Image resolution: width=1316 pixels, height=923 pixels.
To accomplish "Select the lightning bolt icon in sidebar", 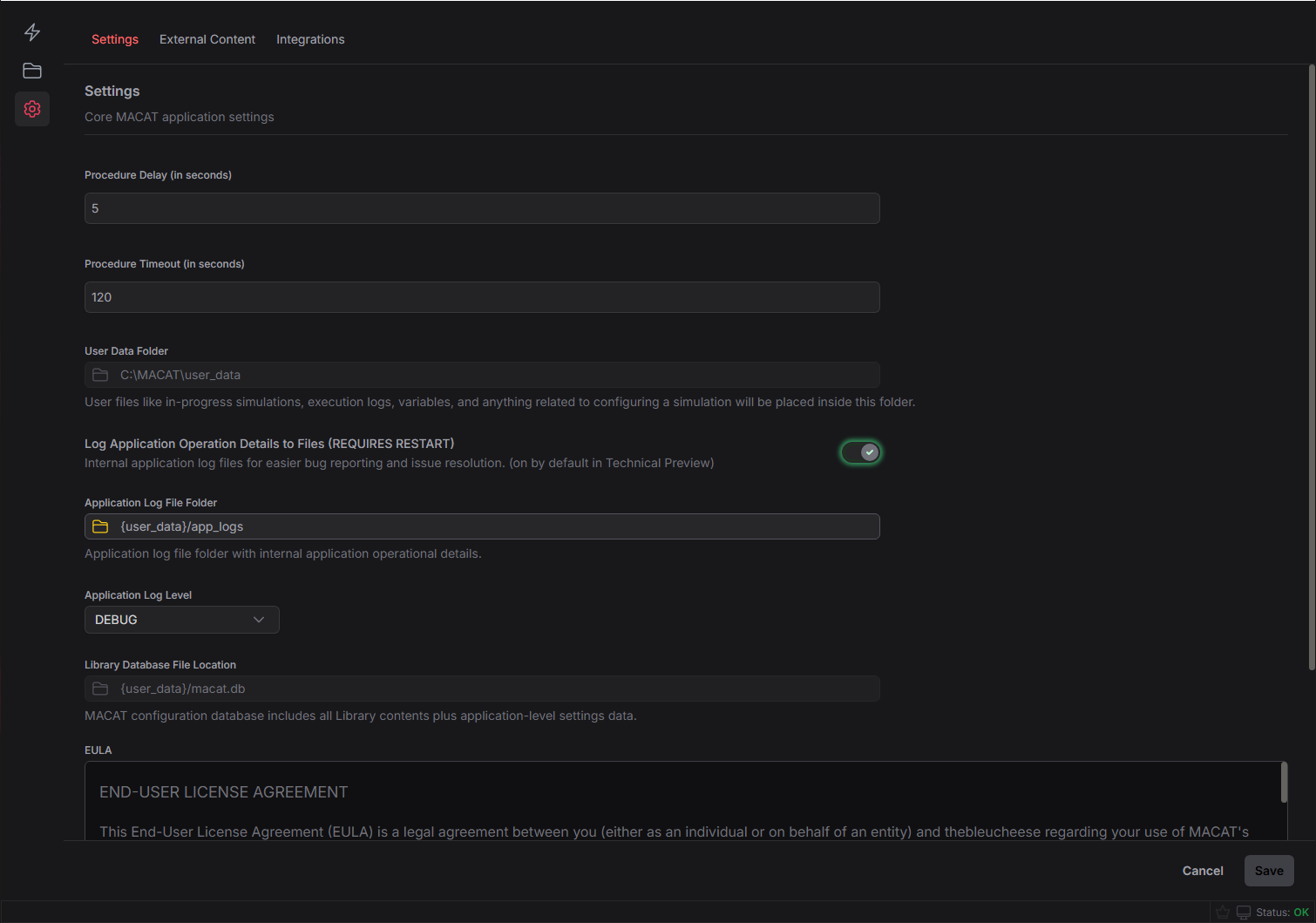I will [32, 32].
